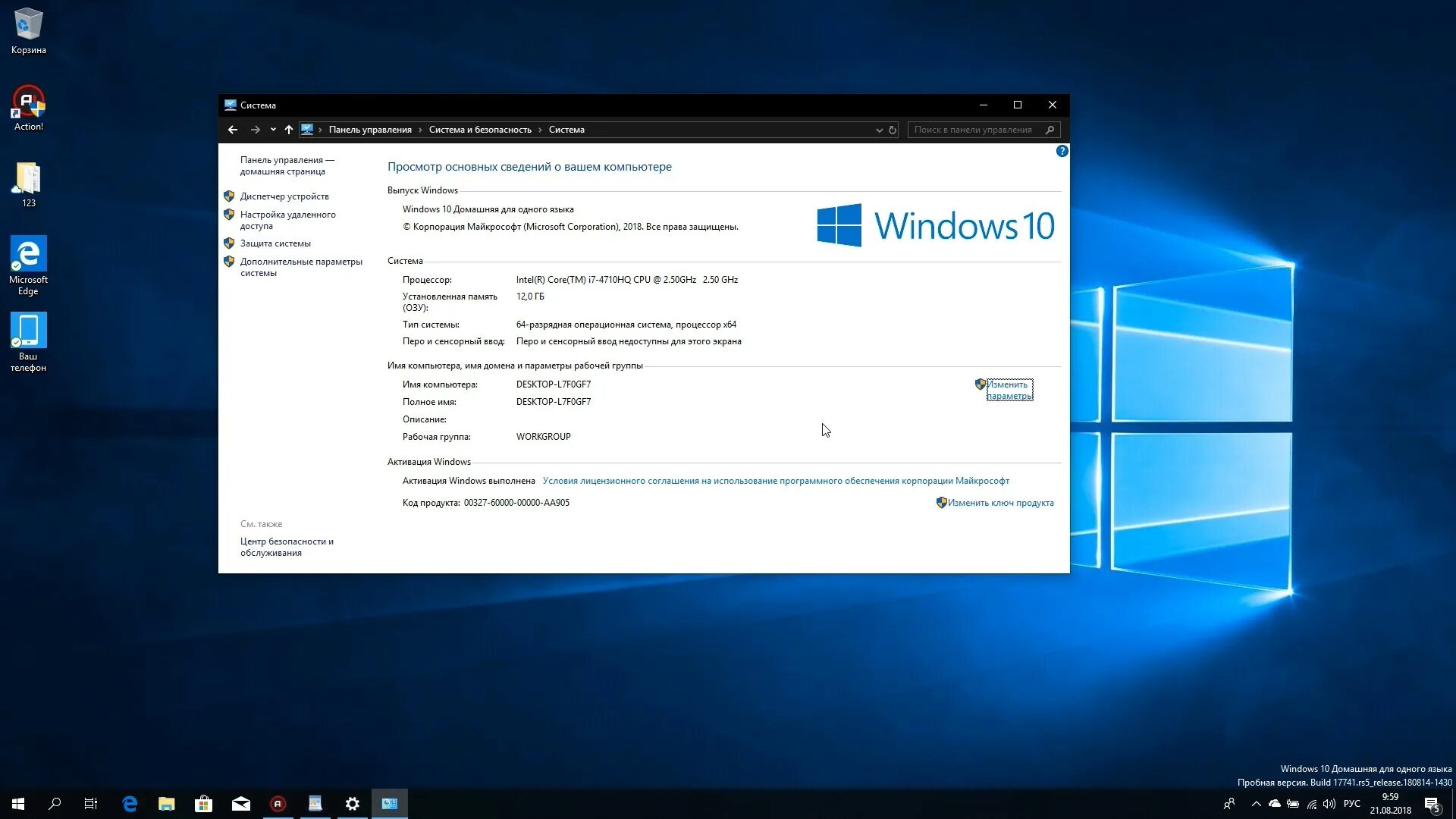Click System and Security breadcrumb item
The height and width of the screenshot is (819, 1456).
[480, 130]
